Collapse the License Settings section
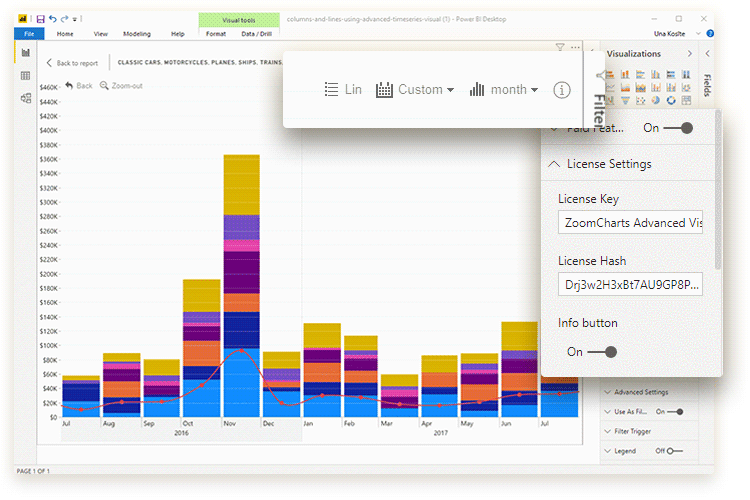Screen dimensions: 750x500 (554, 164)
